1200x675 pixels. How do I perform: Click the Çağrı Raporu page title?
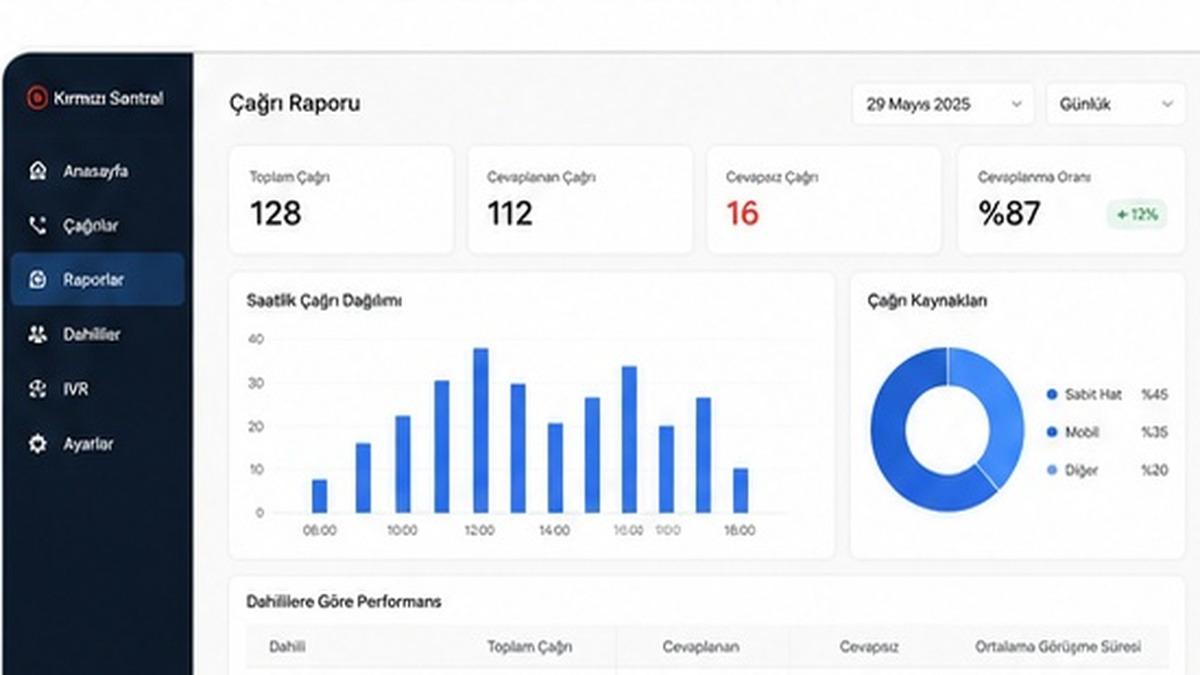click(295, 103)
